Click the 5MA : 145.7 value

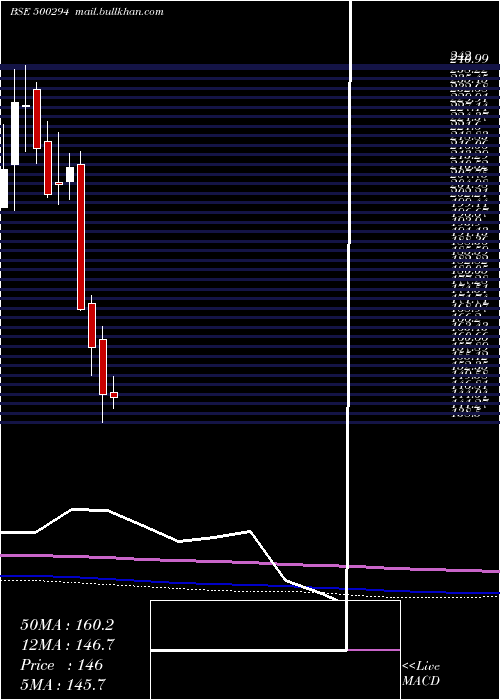pos(63,684)
